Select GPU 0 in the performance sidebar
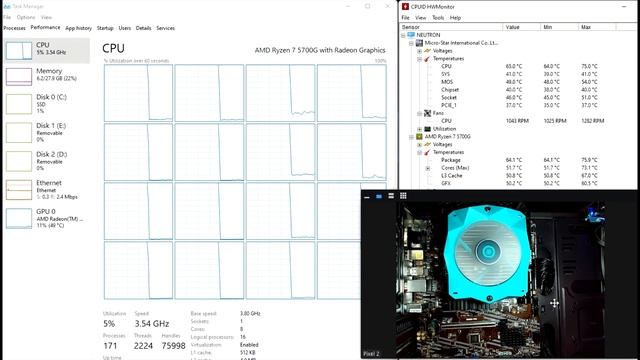Viewport: 640px width, 360px height. (47, 218)
